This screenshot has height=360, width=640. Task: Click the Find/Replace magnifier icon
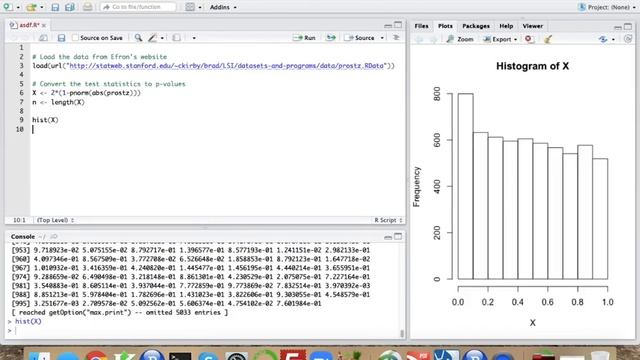click(x=138, y=38)
